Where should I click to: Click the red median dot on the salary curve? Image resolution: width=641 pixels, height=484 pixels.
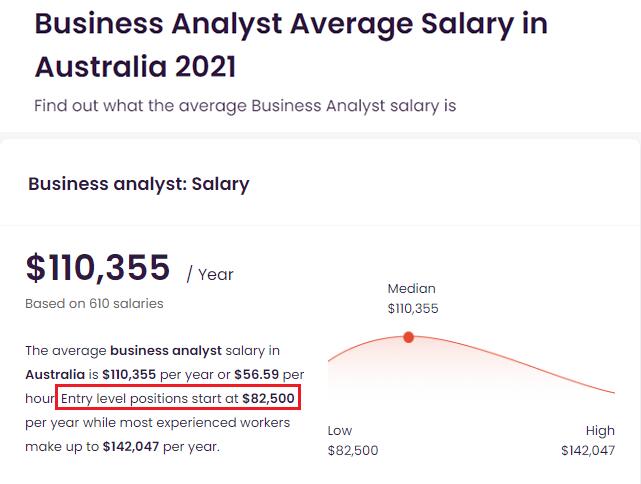(409, 337)
